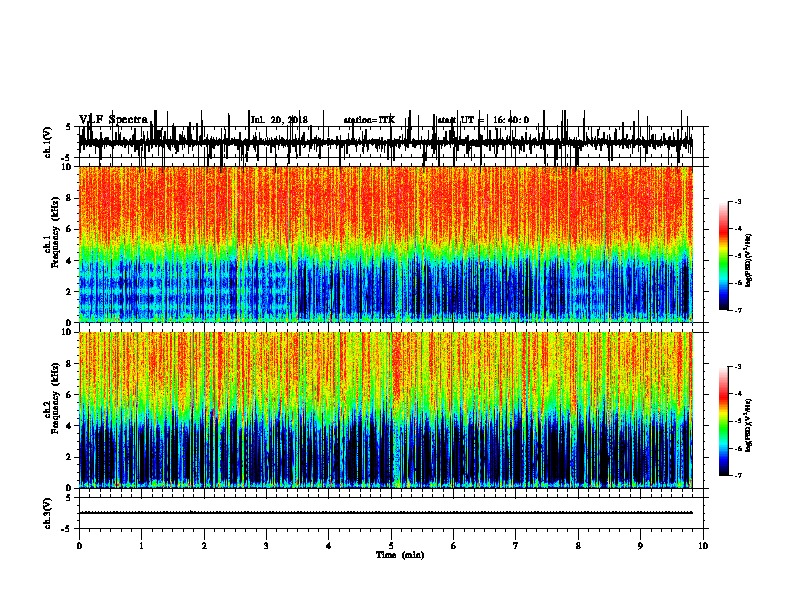Click the "station=ITK" header label
Image resolution: width=792 pixels, height=612 pixels.
369,120
